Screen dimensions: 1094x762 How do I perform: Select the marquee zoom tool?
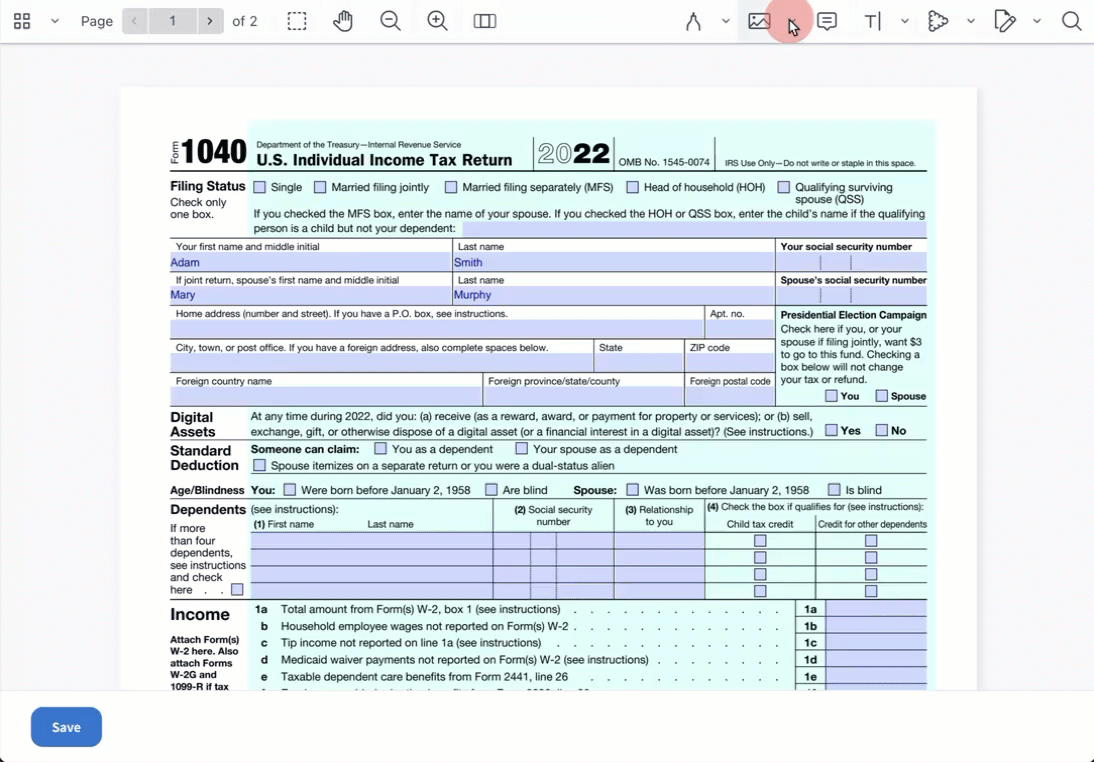[297, 21]
